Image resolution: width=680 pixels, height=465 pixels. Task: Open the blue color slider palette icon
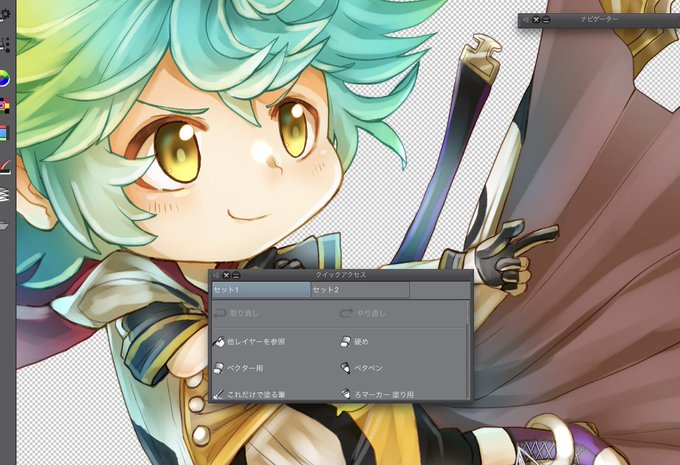pos(4,133)
